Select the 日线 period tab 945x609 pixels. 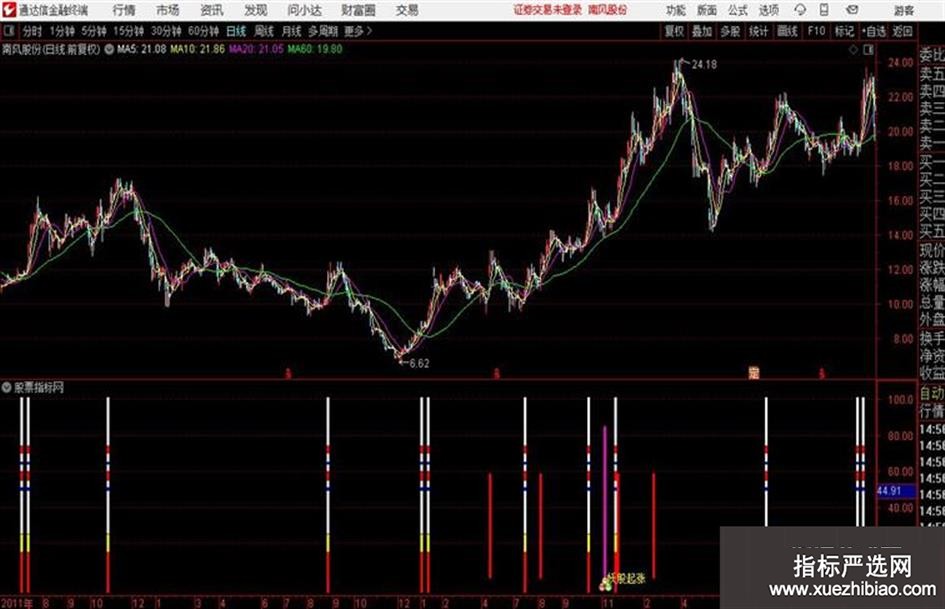coord(236,31)
